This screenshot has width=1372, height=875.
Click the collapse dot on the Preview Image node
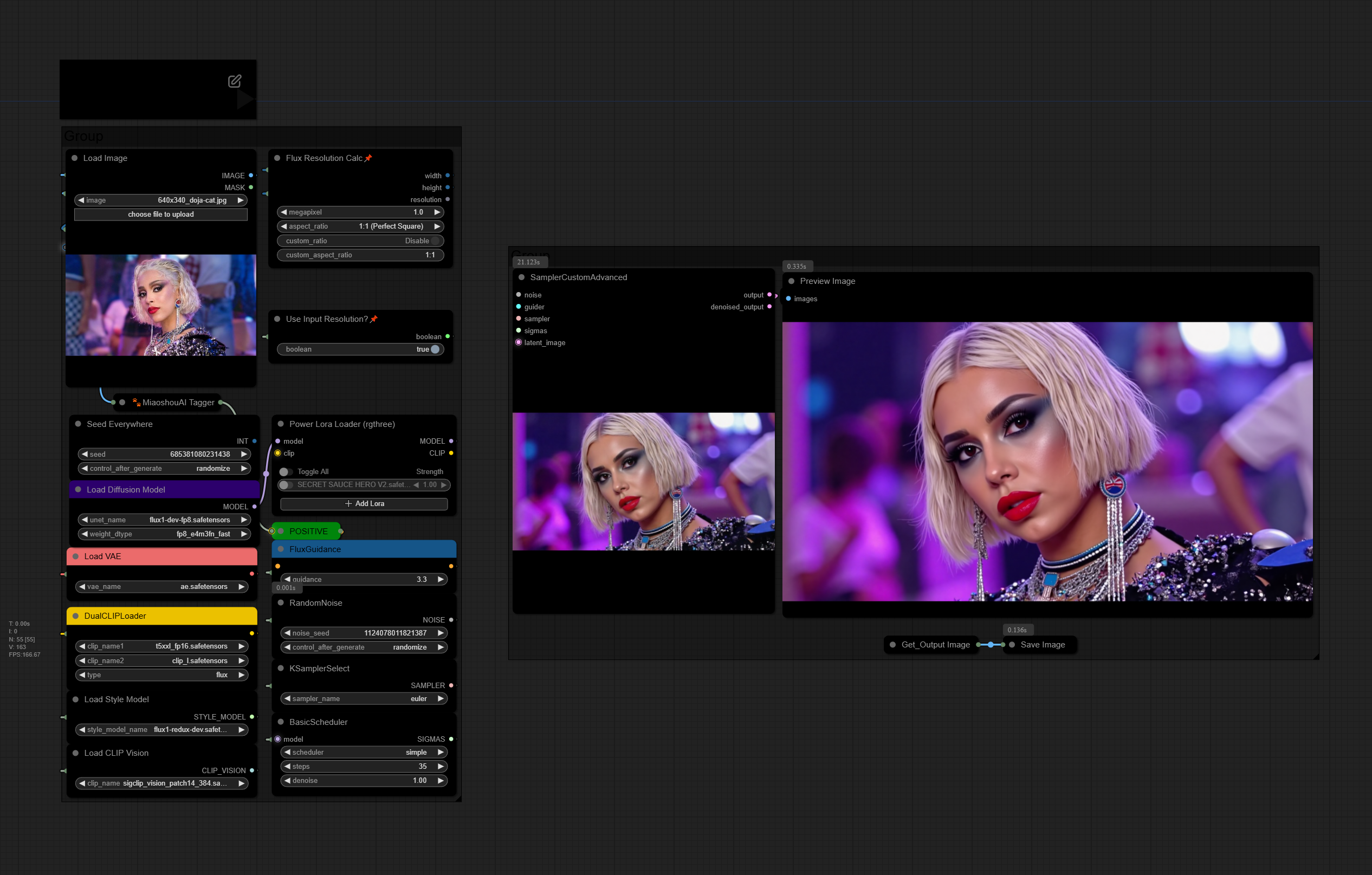click(791, 281)
